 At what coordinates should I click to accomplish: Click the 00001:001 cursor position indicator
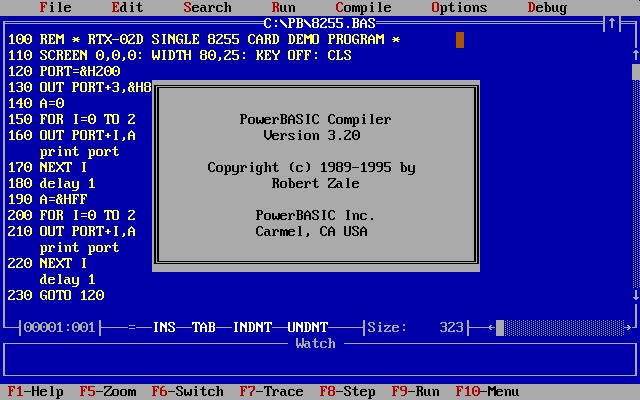tap(60, 327)
